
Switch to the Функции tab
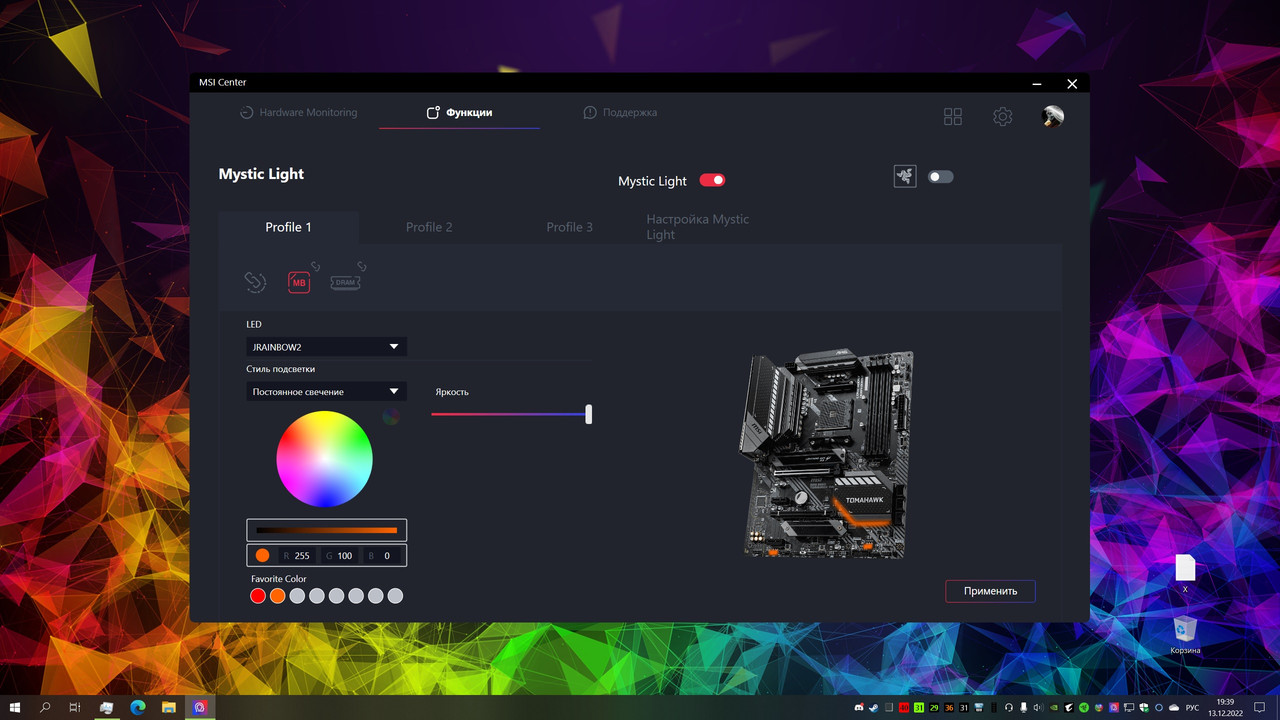tap(459, 113)
